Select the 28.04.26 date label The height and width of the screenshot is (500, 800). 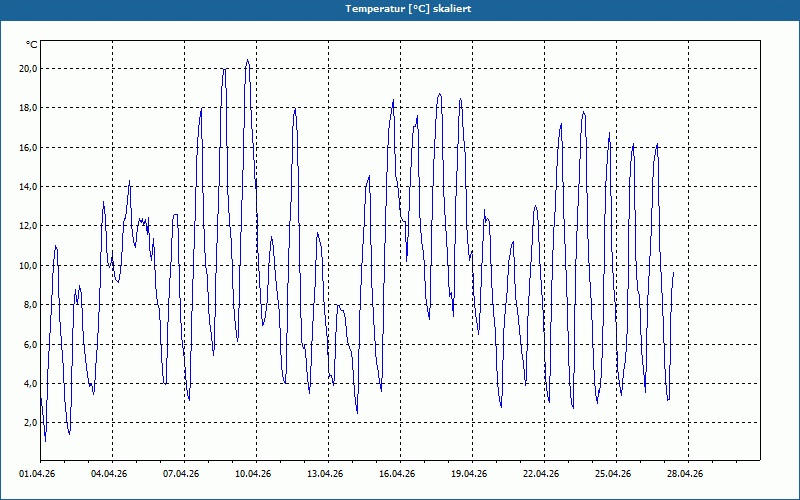(x=685, y=474)
